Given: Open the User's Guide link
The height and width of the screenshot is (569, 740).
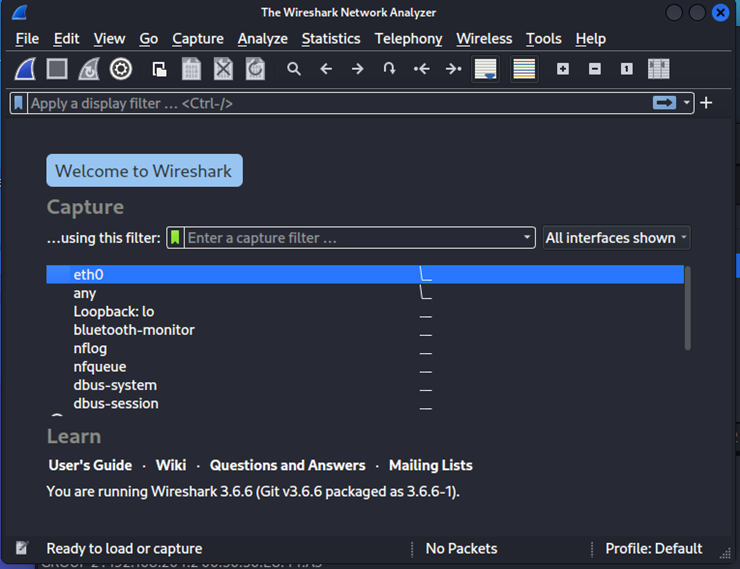Looking at the screenshot, I should coord(90,465).
